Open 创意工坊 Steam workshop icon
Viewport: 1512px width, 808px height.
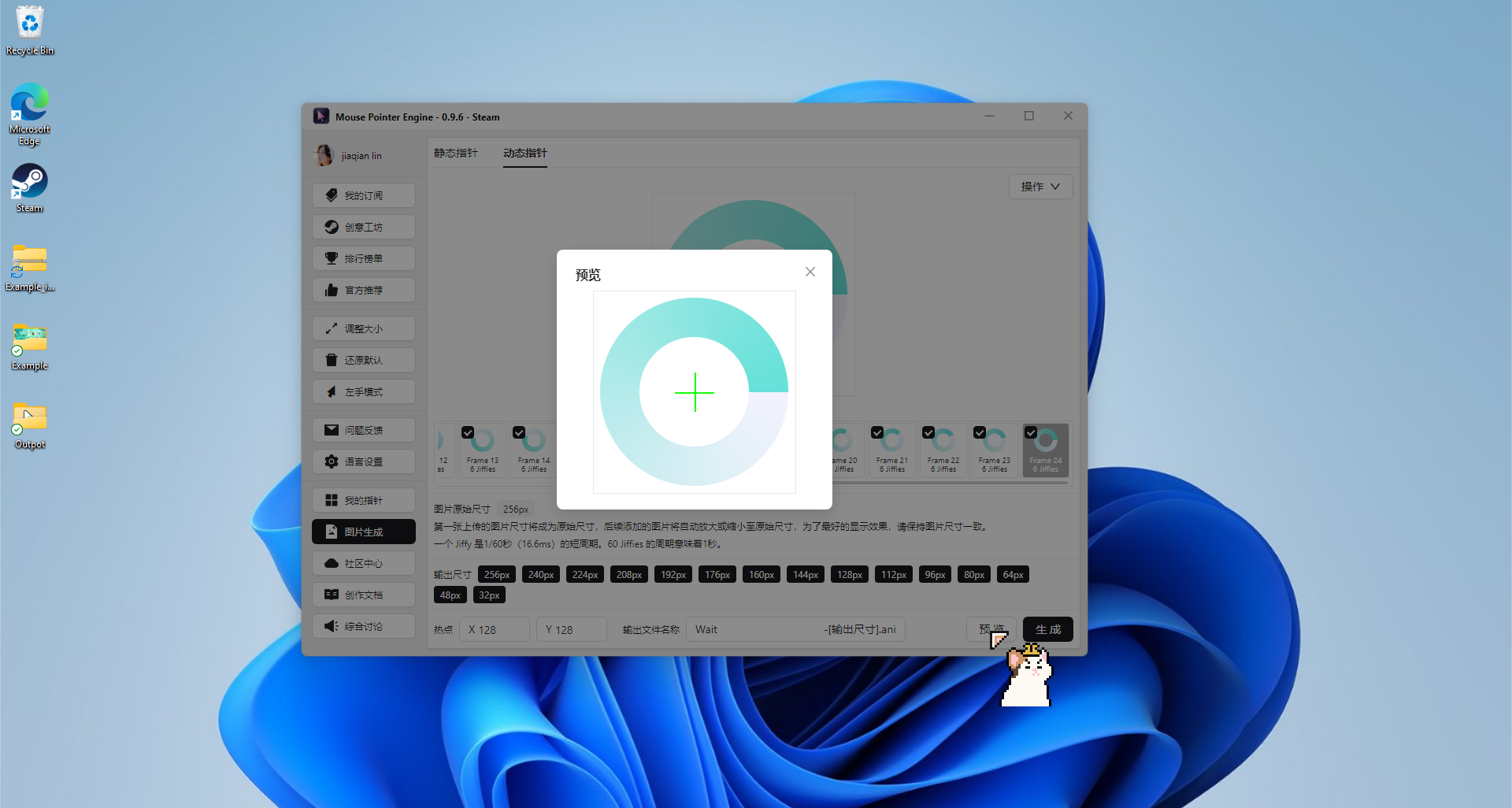[x=332, y=227]
